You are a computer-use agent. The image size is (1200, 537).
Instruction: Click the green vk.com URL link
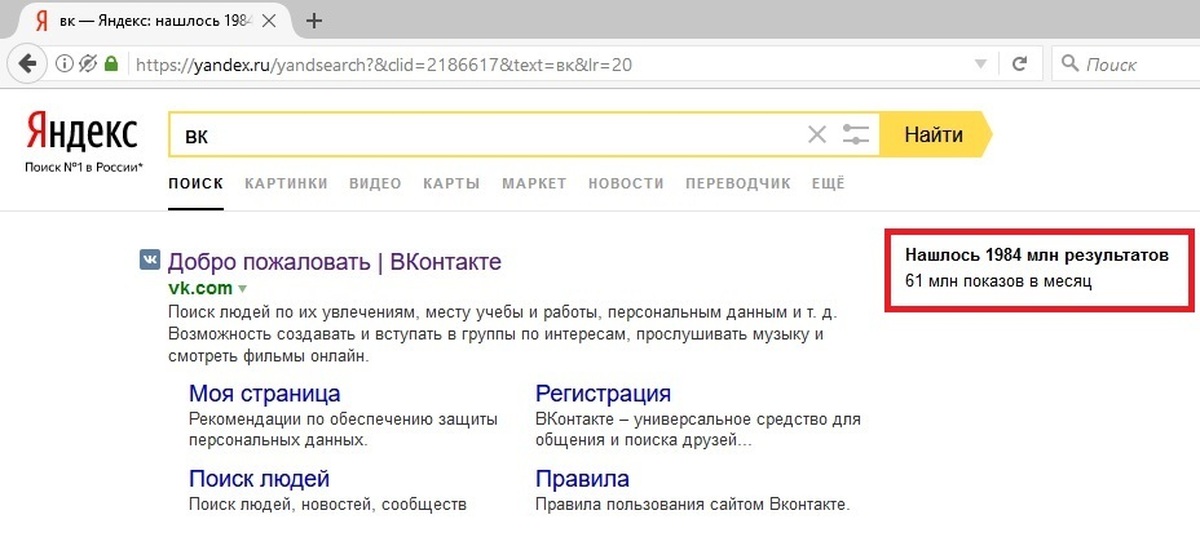tap(200, 288)
